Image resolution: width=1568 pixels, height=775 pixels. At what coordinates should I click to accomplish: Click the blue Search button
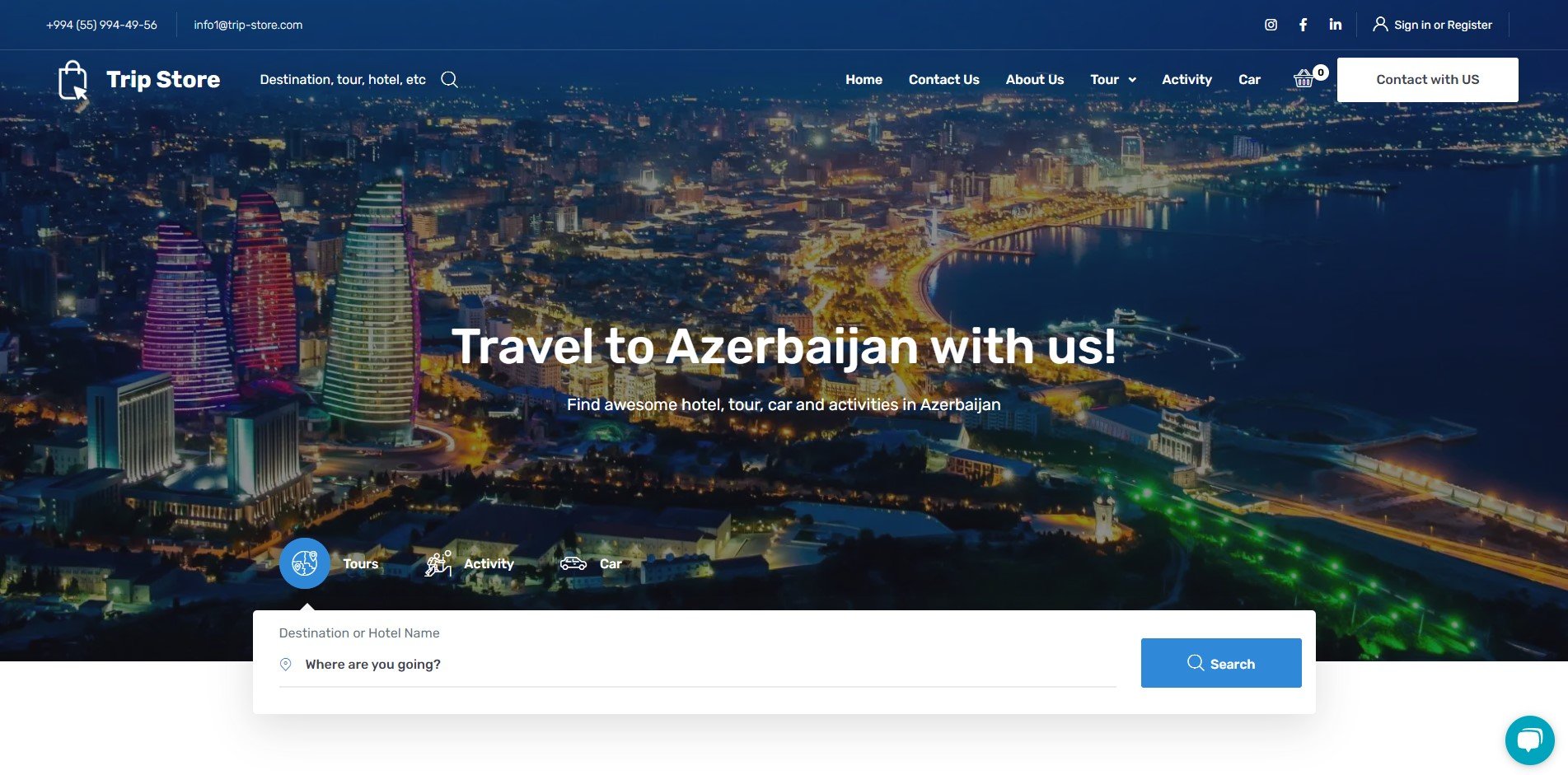pyautogui.click(x=1221, y=663)
